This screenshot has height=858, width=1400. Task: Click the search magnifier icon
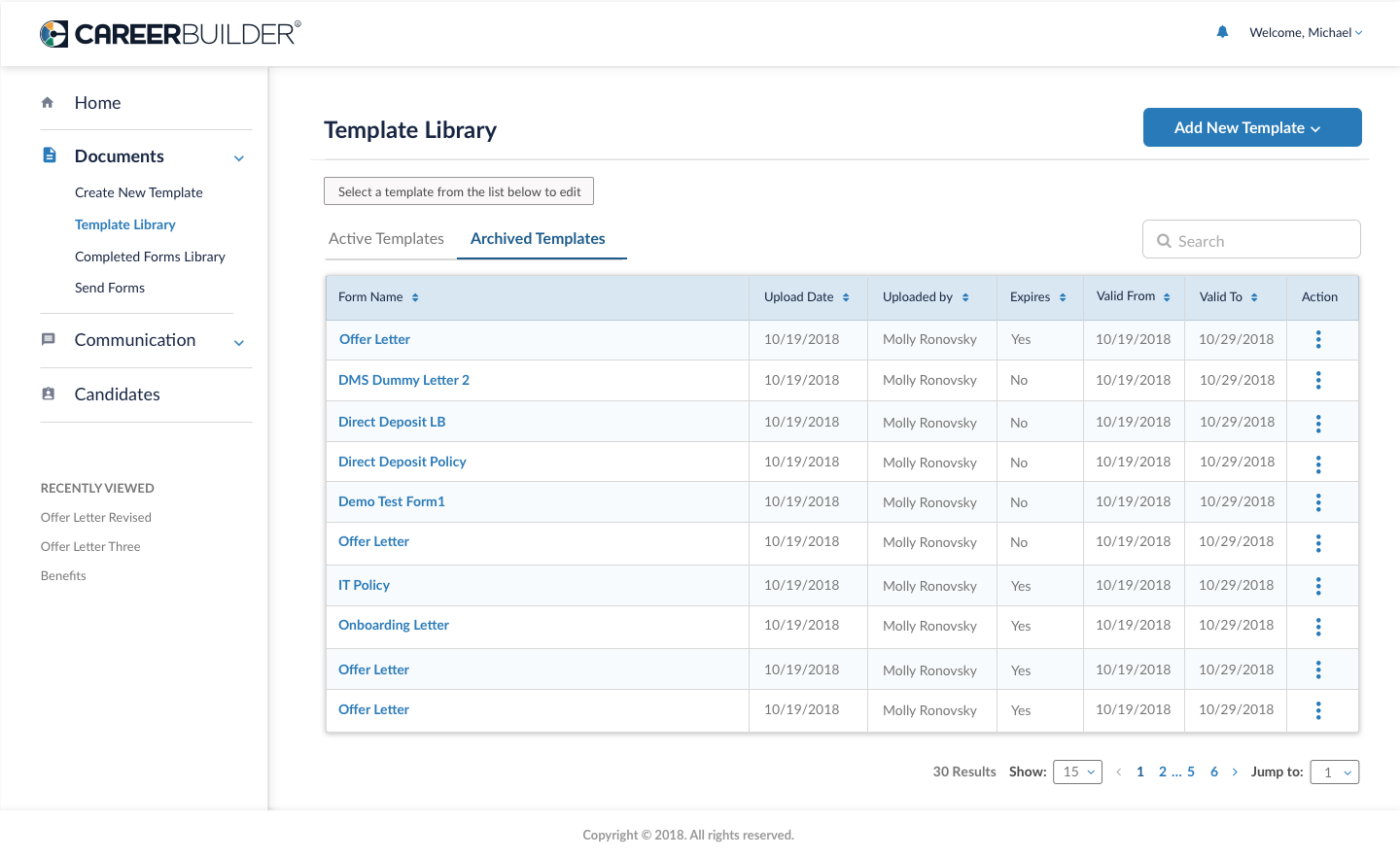(1164, 241)
